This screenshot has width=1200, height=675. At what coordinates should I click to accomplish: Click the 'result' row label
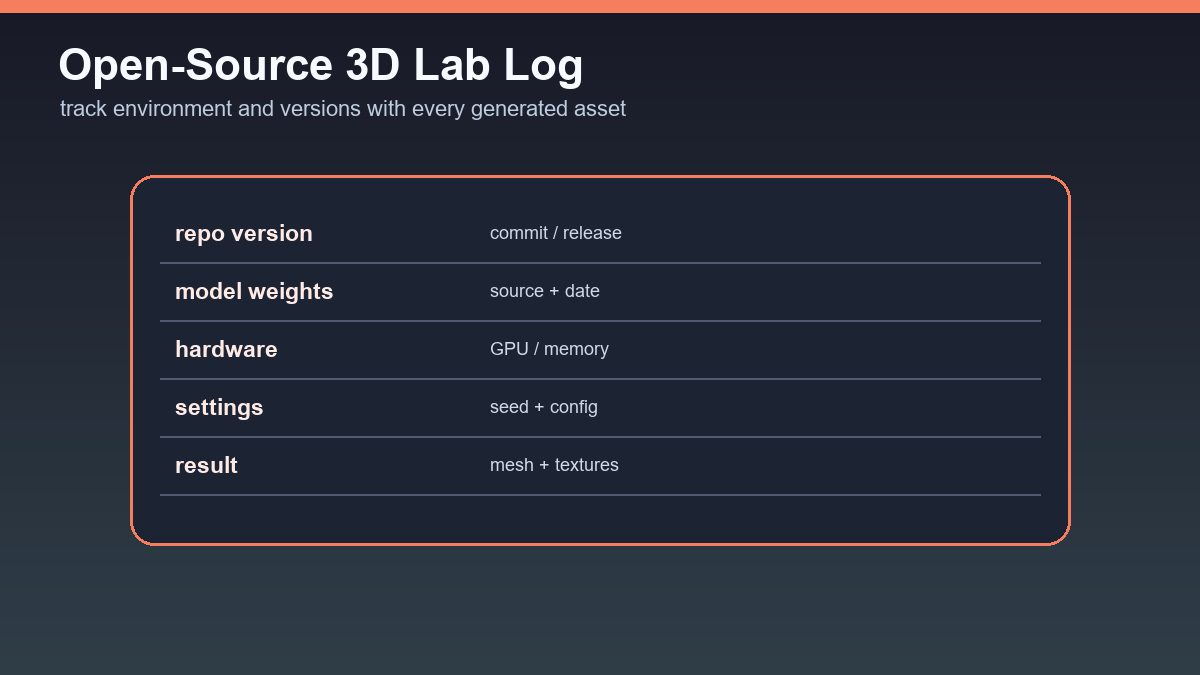[206, 465]
